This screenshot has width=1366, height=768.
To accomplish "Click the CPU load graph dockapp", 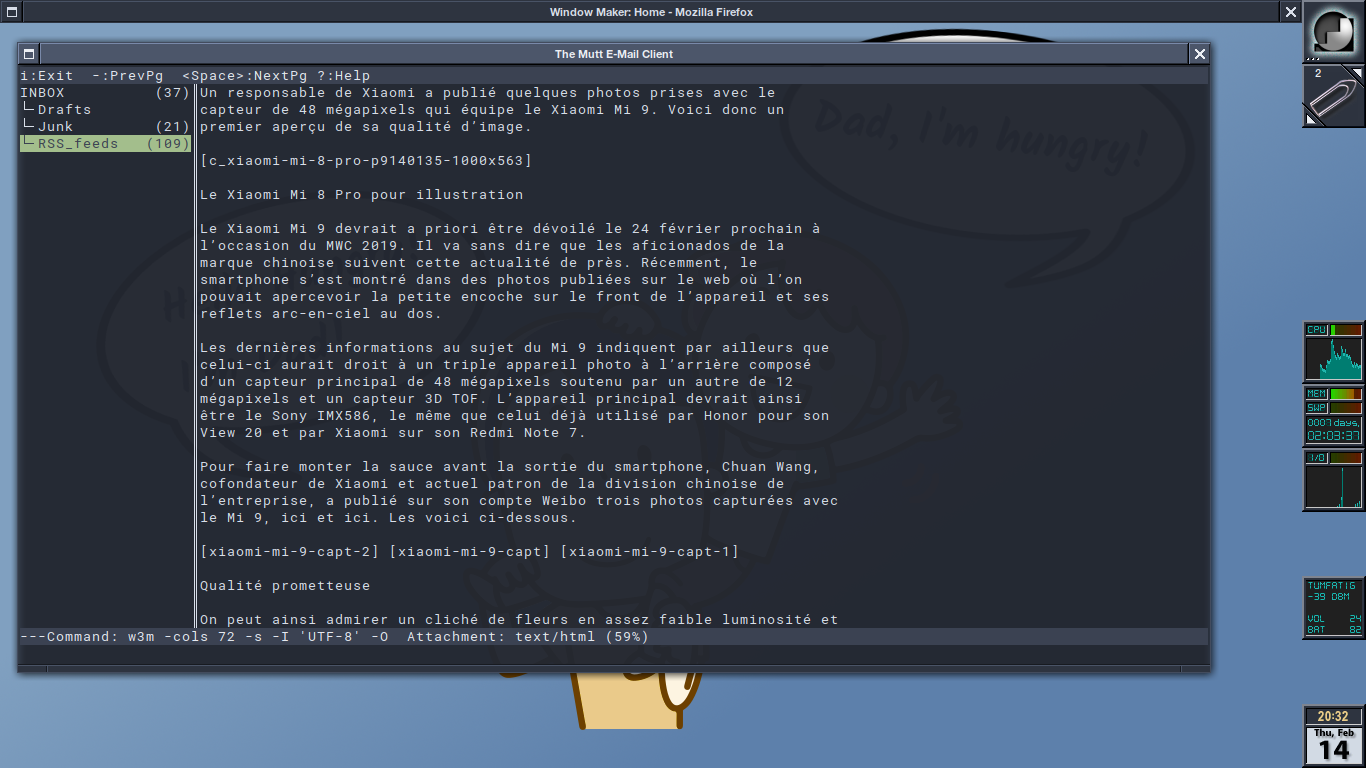I will [1334, 359].
